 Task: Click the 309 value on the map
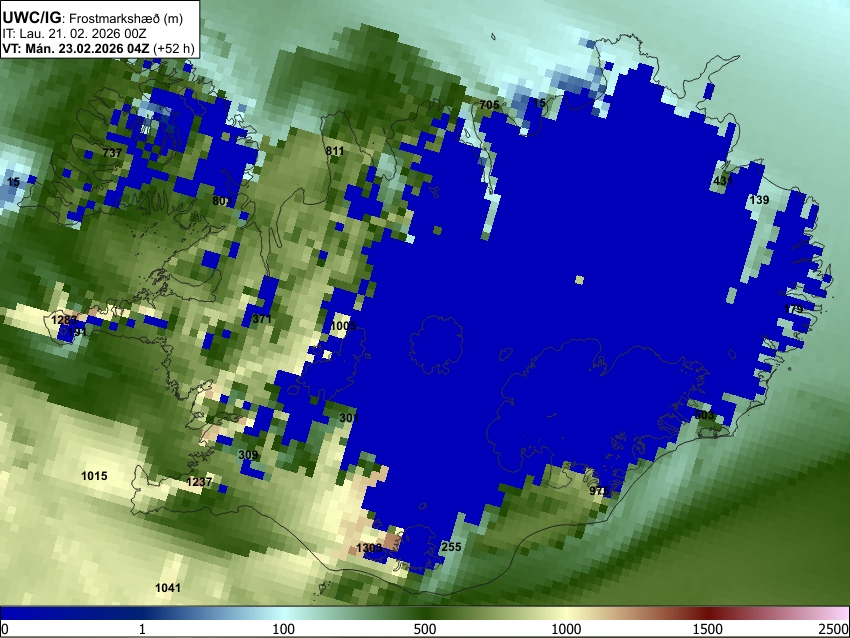click(x=248, y=455)
